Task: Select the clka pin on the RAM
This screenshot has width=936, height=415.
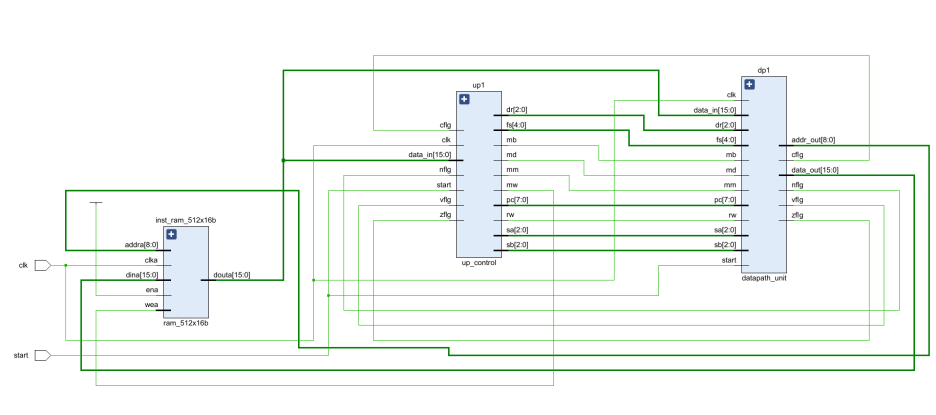Action: point(151,260)
